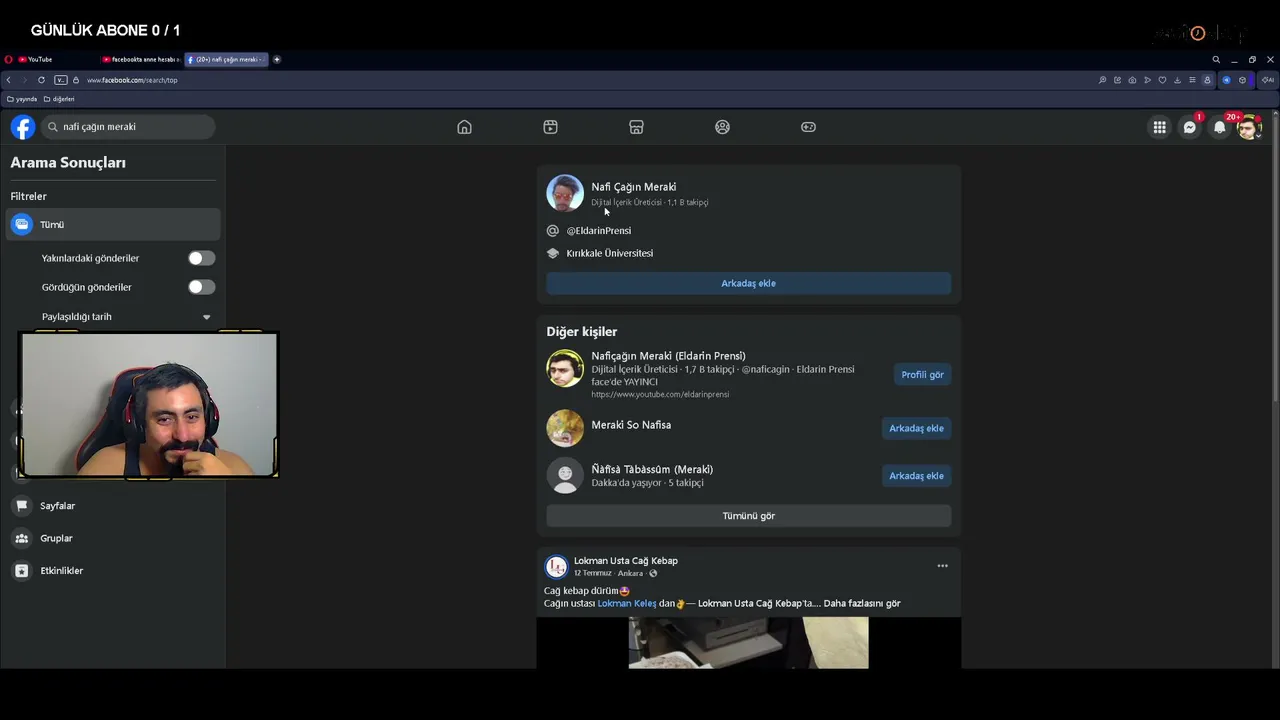Open the Gaming icon in top navigation
This screenshot has height=720, width=1280.
coord(808,127)
